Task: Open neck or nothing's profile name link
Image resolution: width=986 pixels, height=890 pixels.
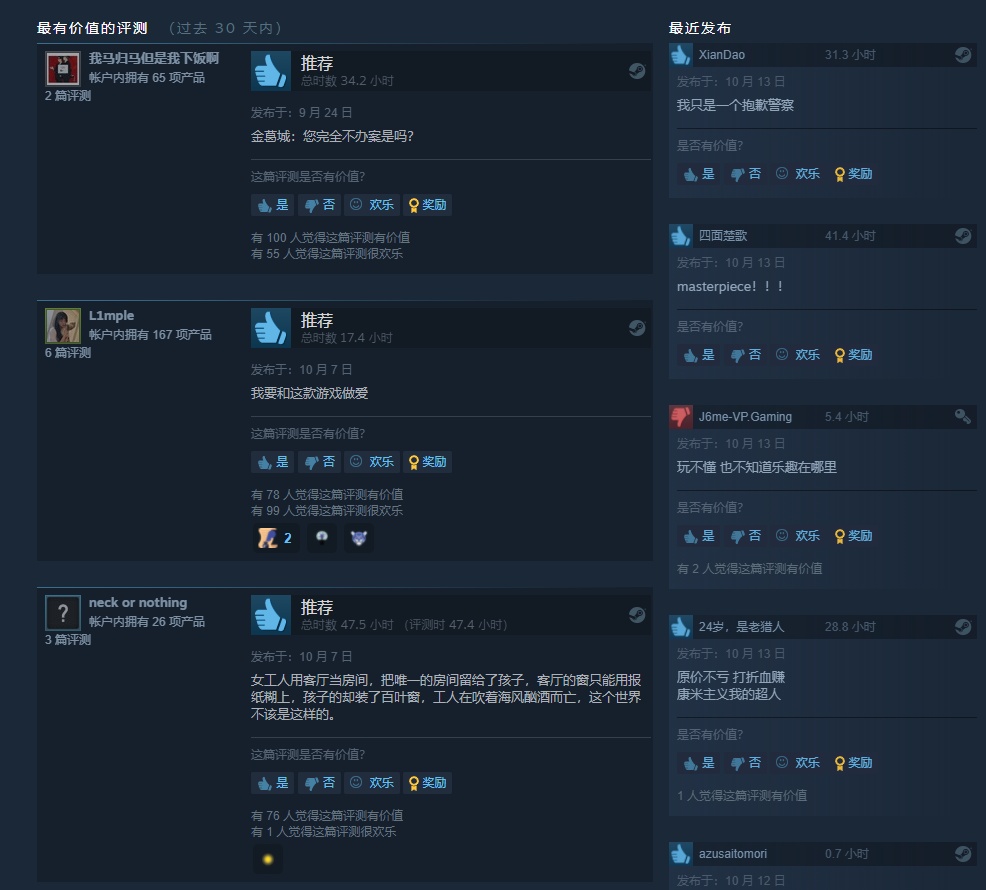Action: (x=138, y=603)
